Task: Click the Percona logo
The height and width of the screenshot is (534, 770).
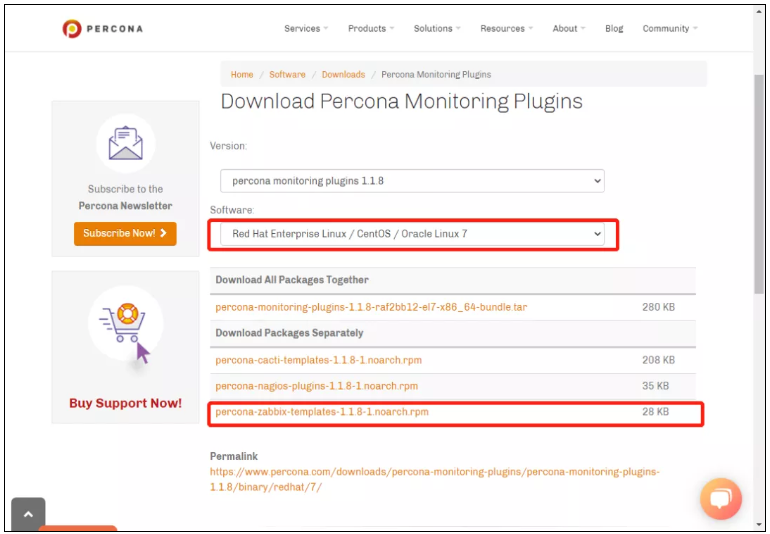Action: (102, 28)
